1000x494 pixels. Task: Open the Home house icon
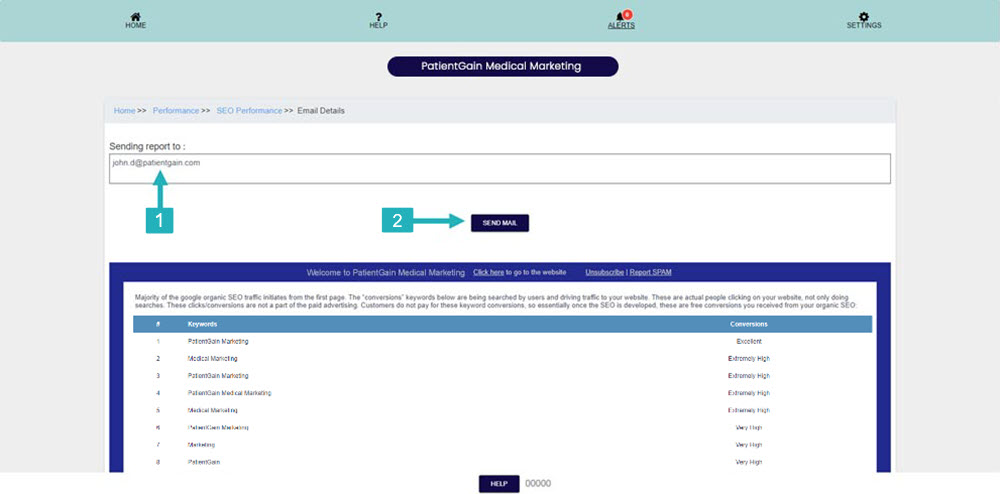135,17
